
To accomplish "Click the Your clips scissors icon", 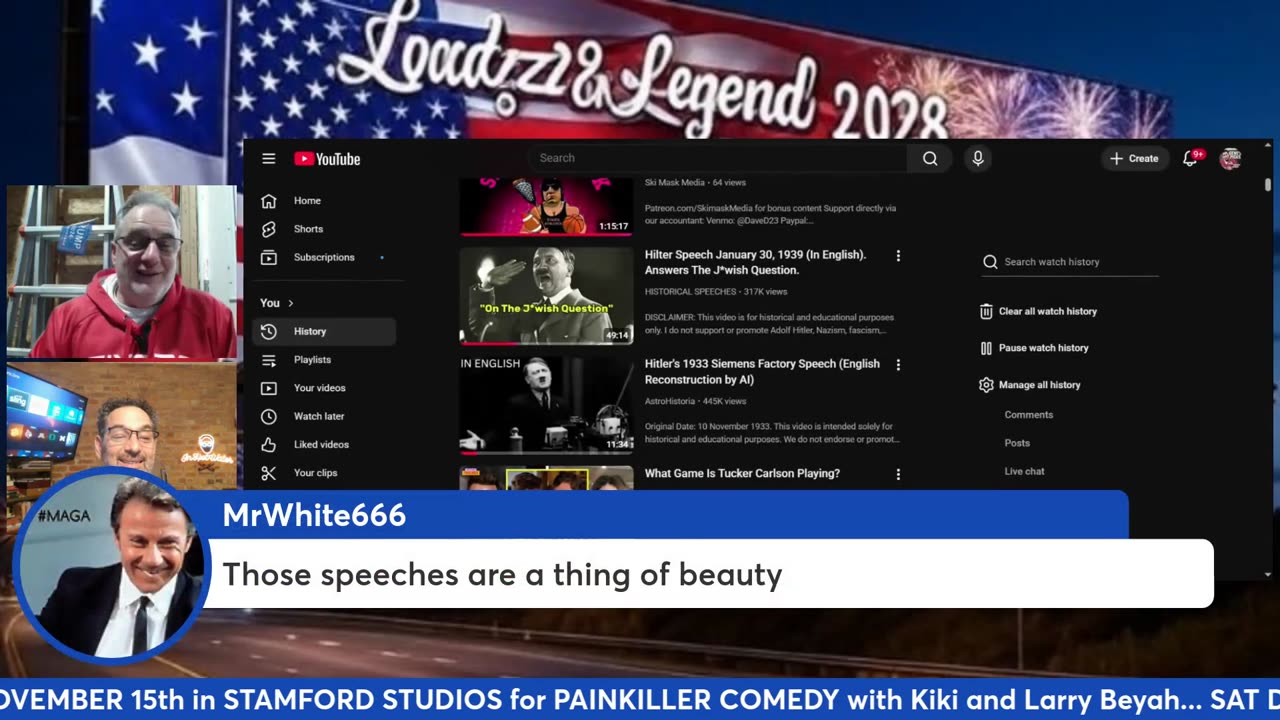I will point(268,473).
